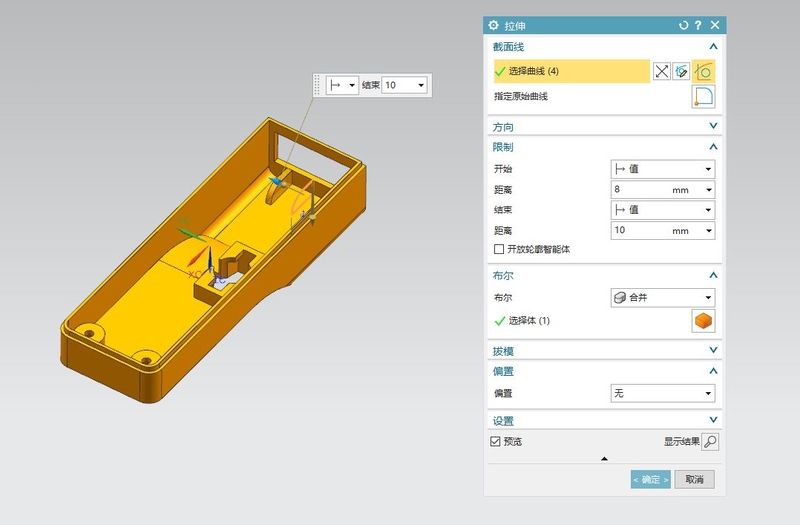Click the 确定 button
This screenshot has width=800, height=525.
[x=650, y=480]
